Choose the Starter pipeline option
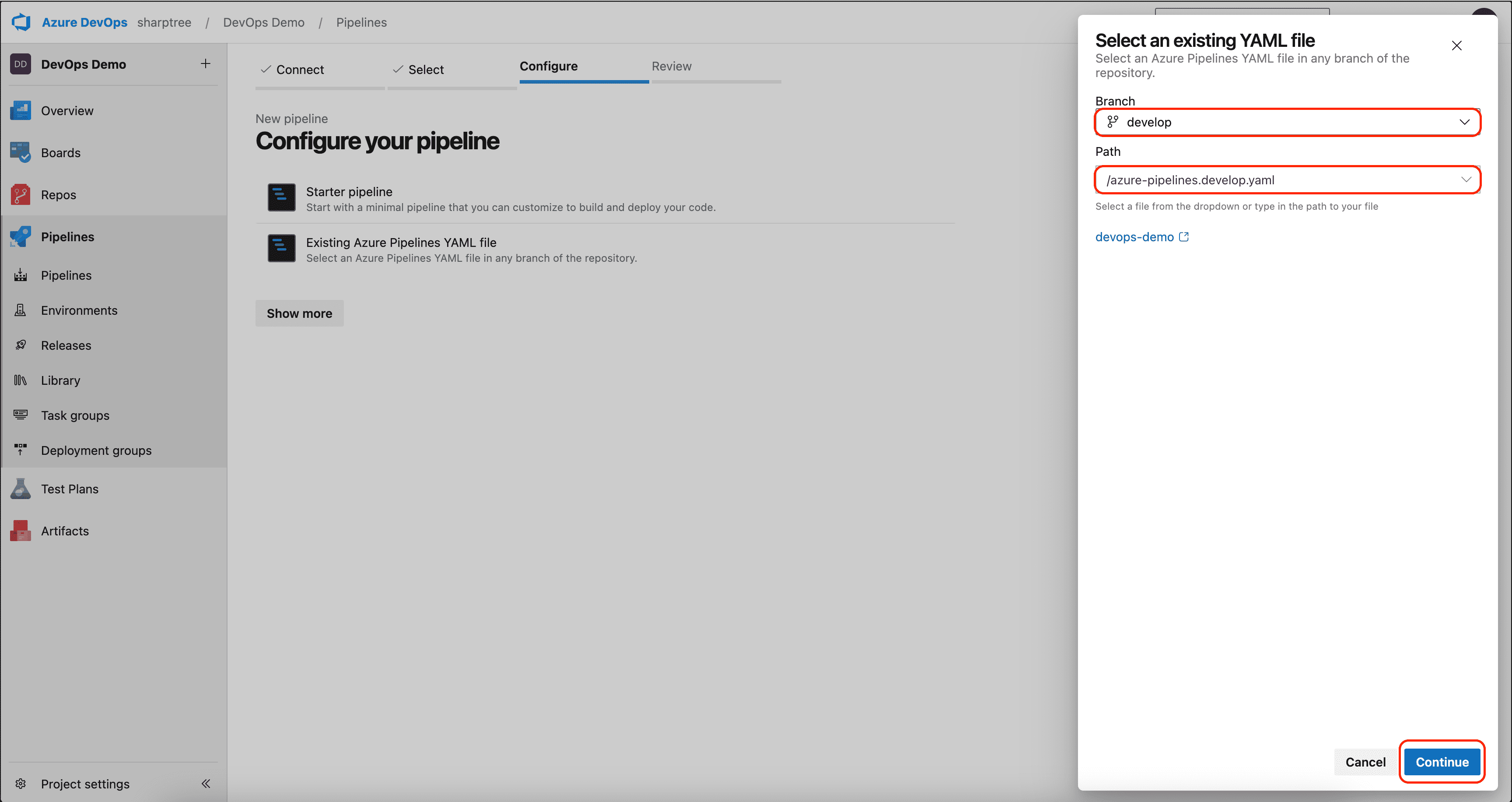This screenshot has width=1512, height=802. tap(605, 198)
